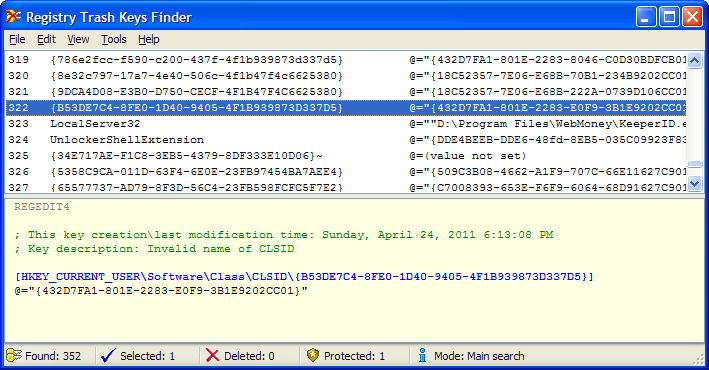Image resolution: width=709 pixels, height=370 pixels.
Task: Open the Edit menu
Action: click(46, 40)
